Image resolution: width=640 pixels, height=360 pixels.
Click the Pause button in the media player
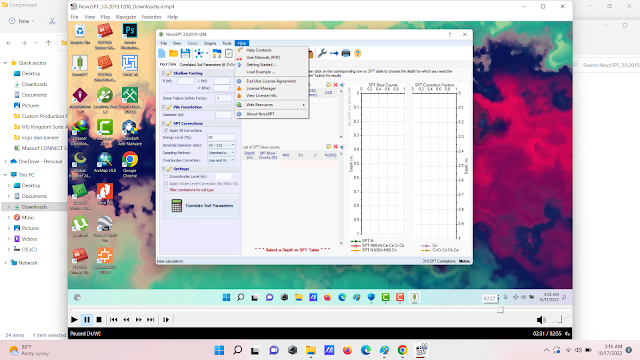(x=87, y=320)
